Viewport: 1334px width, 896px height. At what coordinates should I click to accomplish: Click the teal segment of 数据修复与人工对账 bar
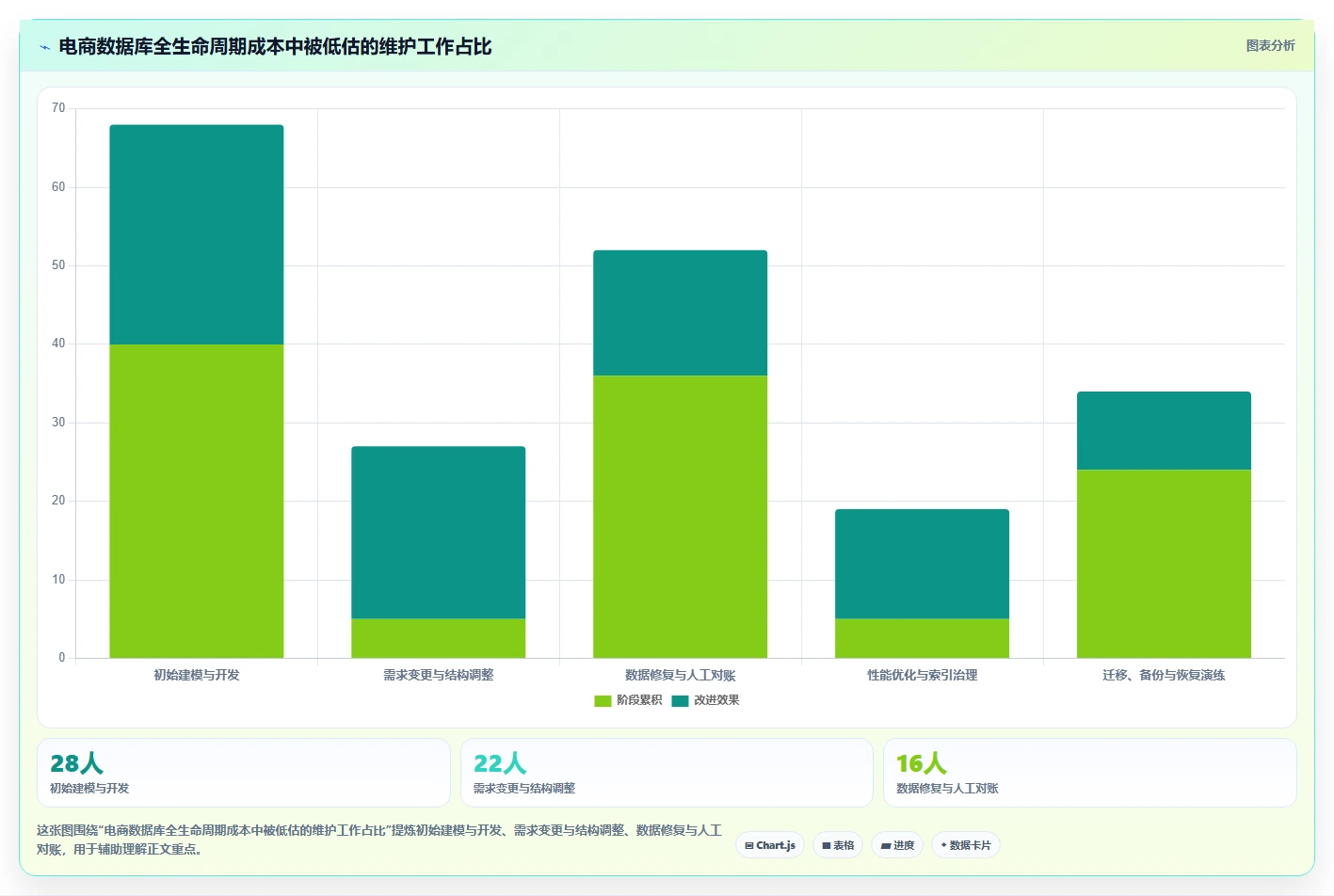pyautogui.click(x=681, y=313)
